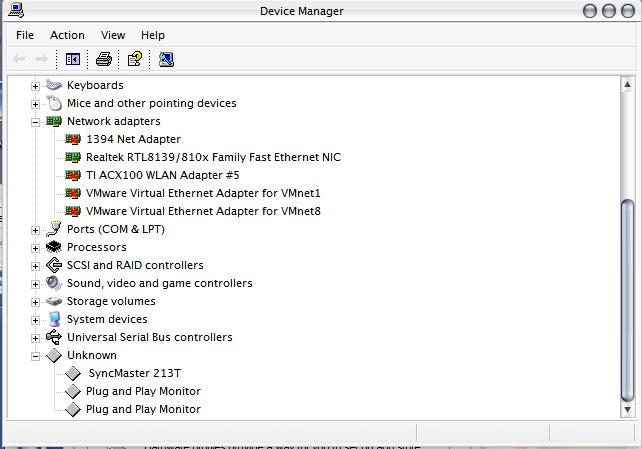The image size is (642, 449).
Task: Open the Properties toolbar icon
Action: pos(135,59)
